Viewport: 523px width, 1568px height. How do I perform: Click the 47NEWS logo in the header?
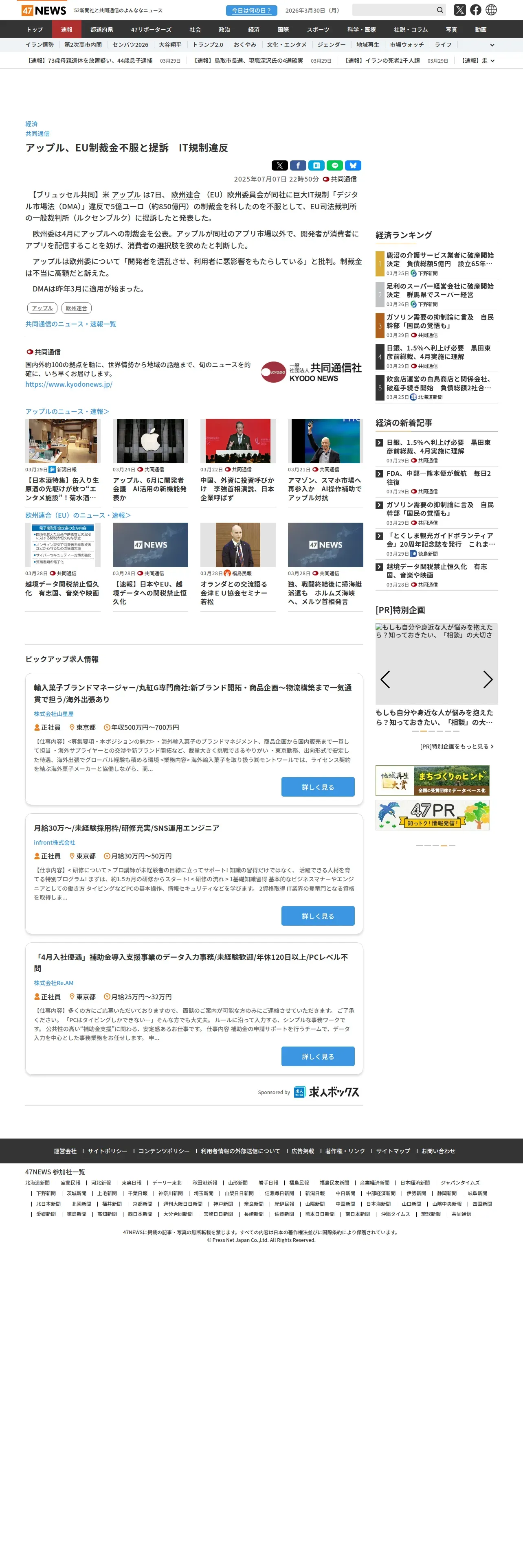pos(44,10)
